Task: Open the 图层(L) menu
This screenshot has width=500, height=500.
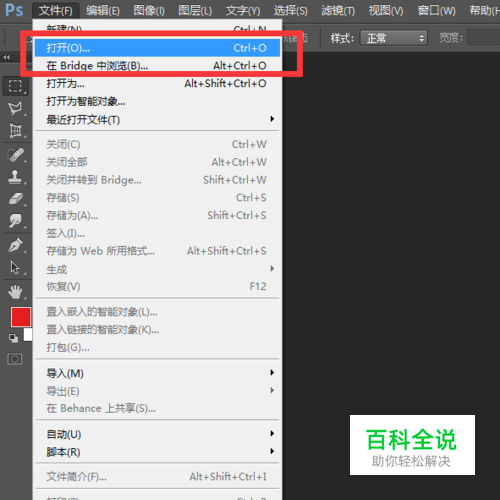Action: coord(195,11)
